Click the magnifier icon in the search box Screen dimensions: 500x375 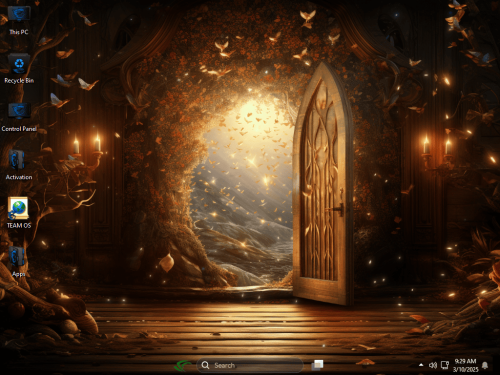click(205, 365)
